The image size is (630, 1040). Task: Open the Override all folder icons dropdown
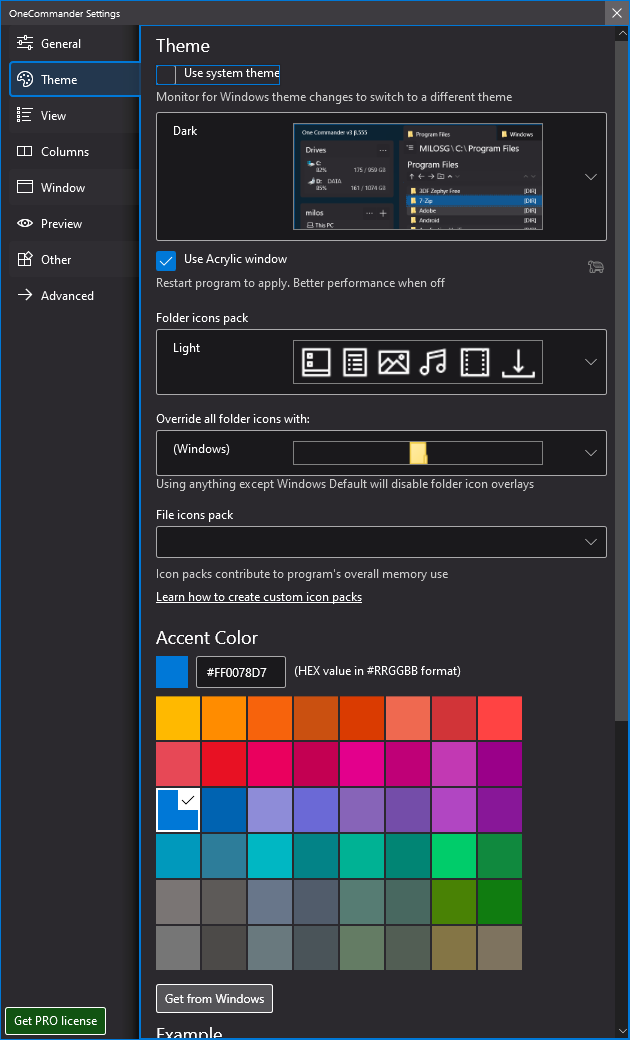point(590,453)
